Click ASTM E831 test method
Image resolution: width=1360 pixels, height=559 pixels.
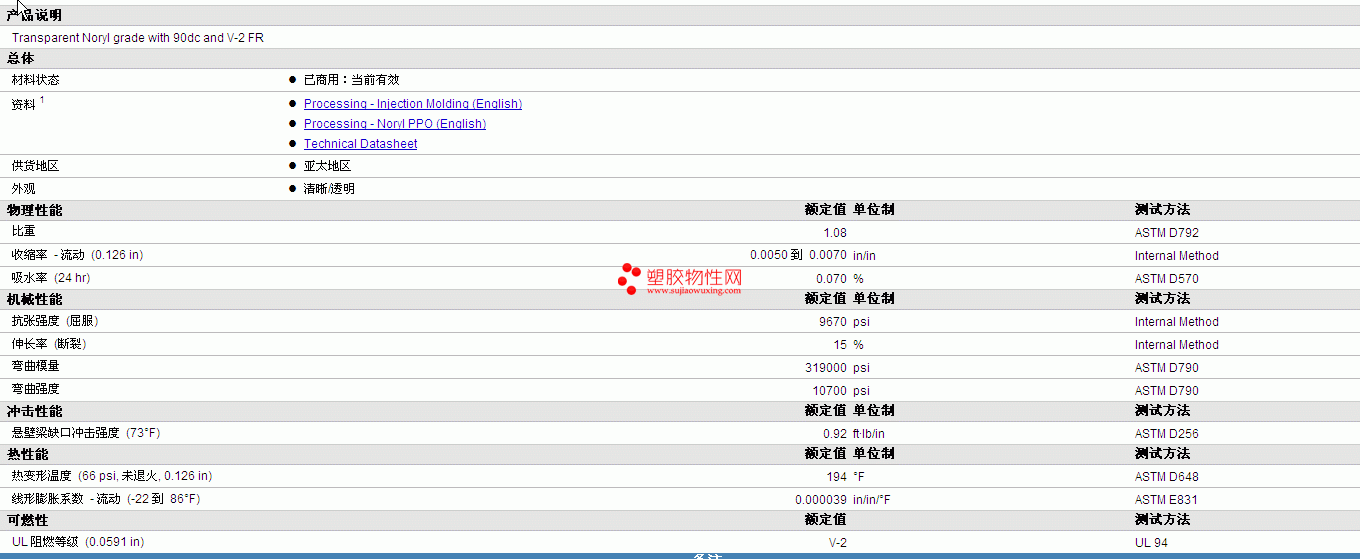coord(1166,500)
